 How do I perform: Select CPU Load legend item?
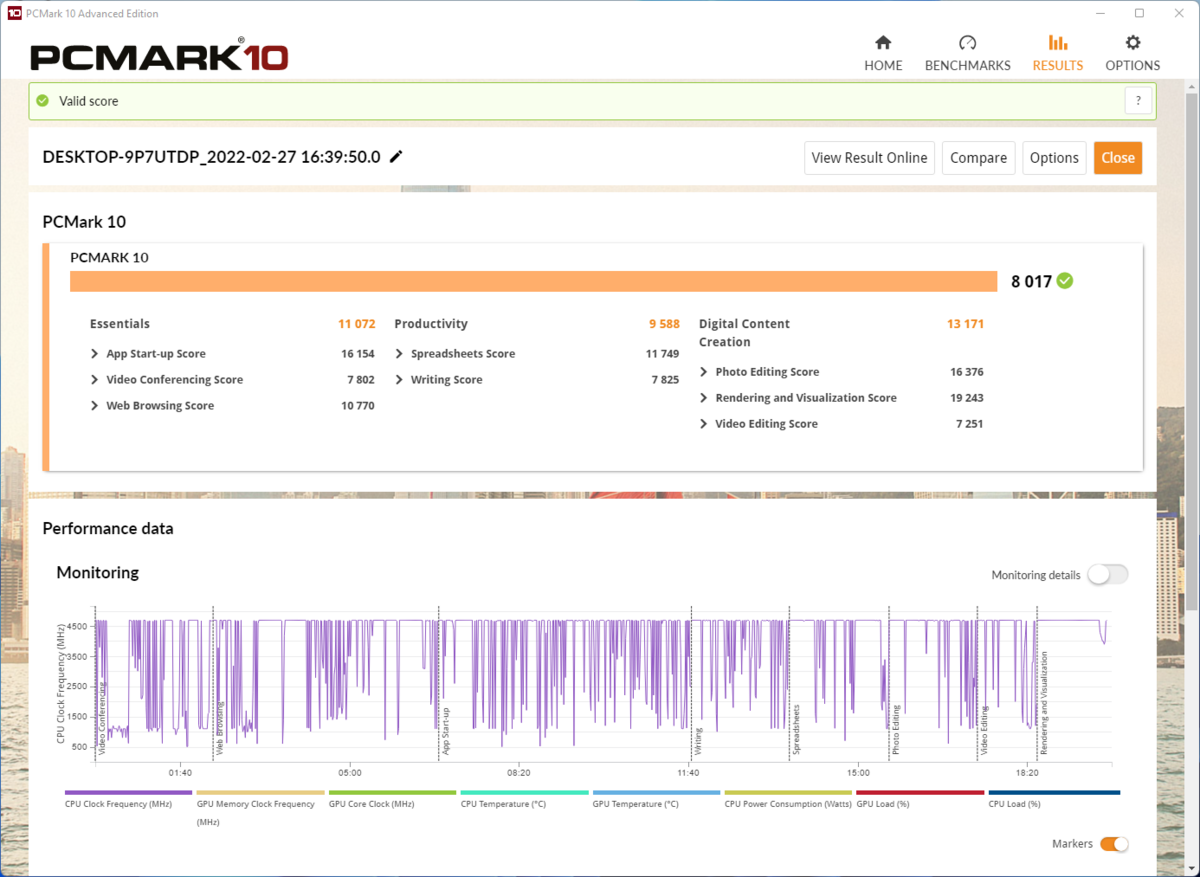pos(1052,798)
